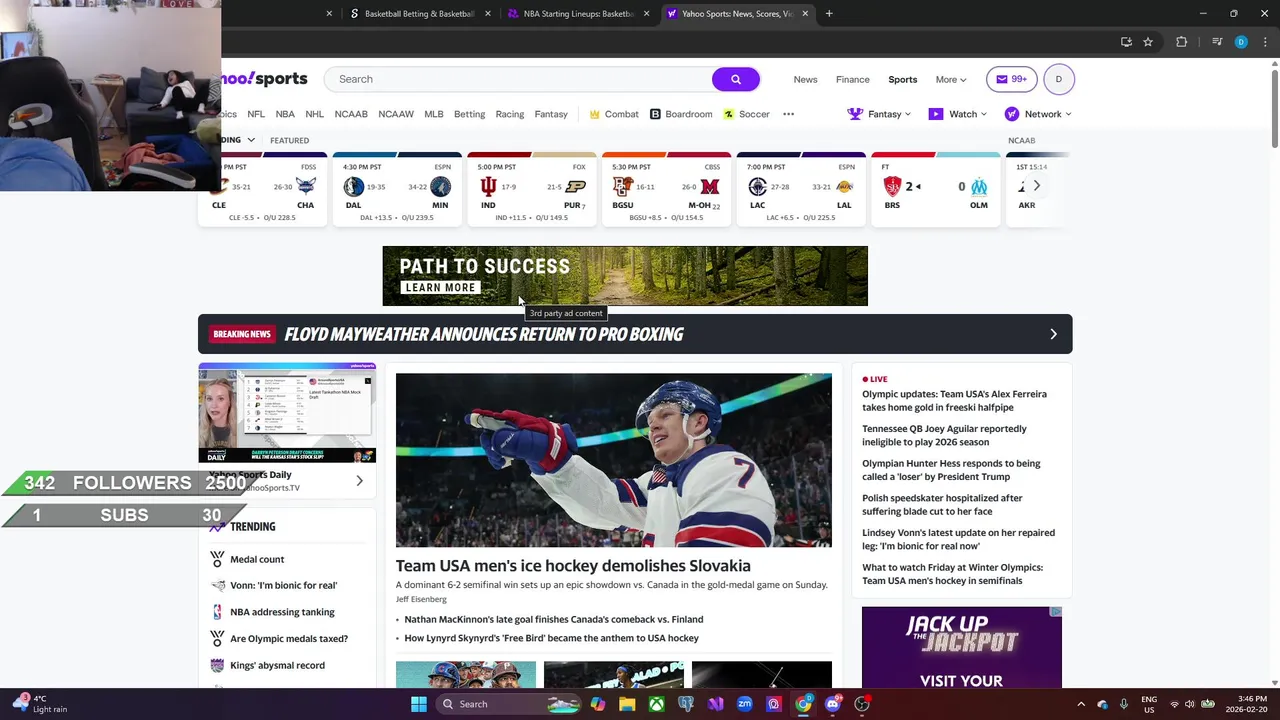The width and height of the screenshot is (1280, 720).
Task: Open the Windows Start menu
Action: coord(419,704)
